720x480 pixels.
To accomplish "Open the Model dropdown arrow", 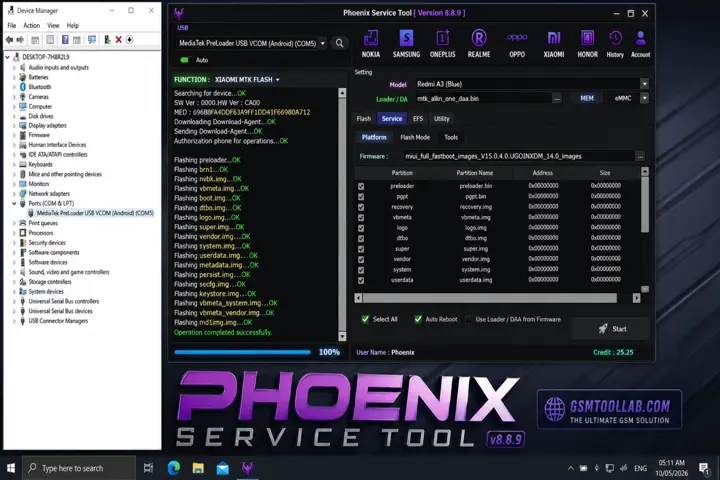I will click(x=645, y=84).
